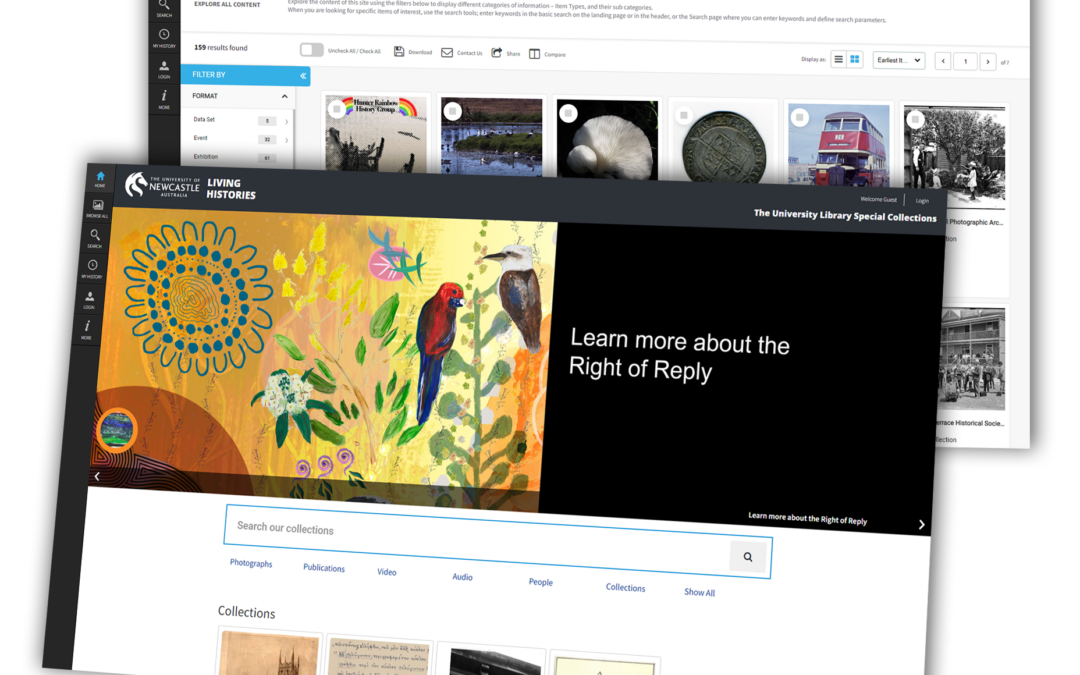Switch results to grid display view
Image resolution: width=1080 pixels, height=675 pixels.
tap(855, 60)
